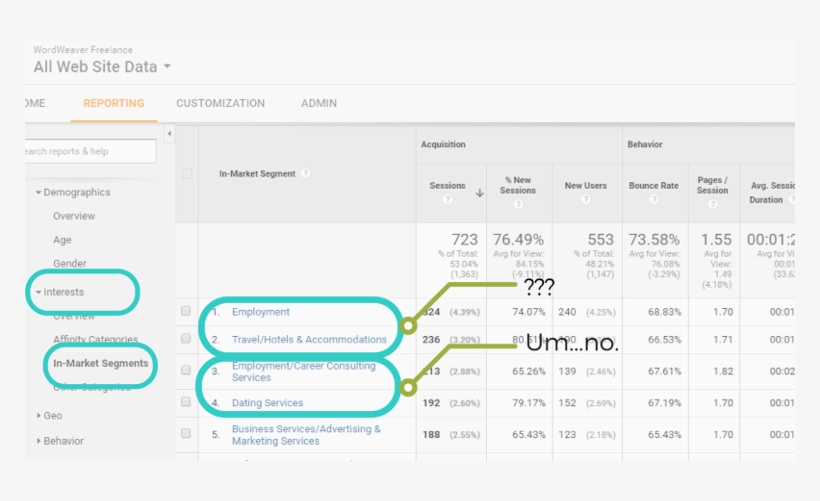This screenshot has height=501, width=820.
Task: Check the Dating Services row checkbox
Action: (x=186, y=402)
